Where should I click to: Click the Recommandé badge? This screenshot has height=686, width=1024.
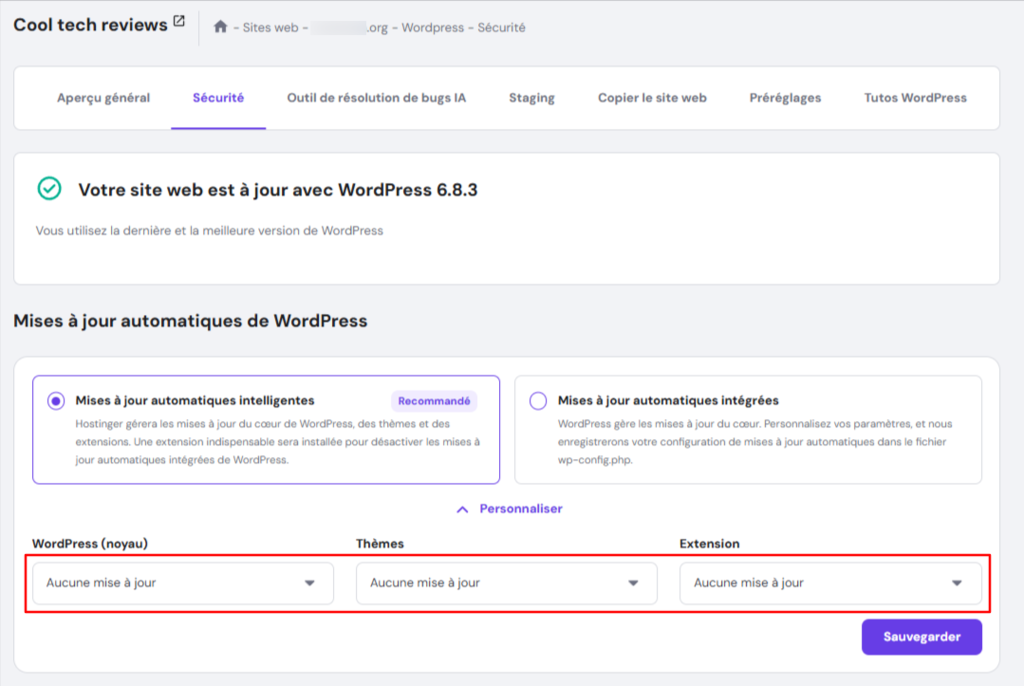click(x=434, y=400)
